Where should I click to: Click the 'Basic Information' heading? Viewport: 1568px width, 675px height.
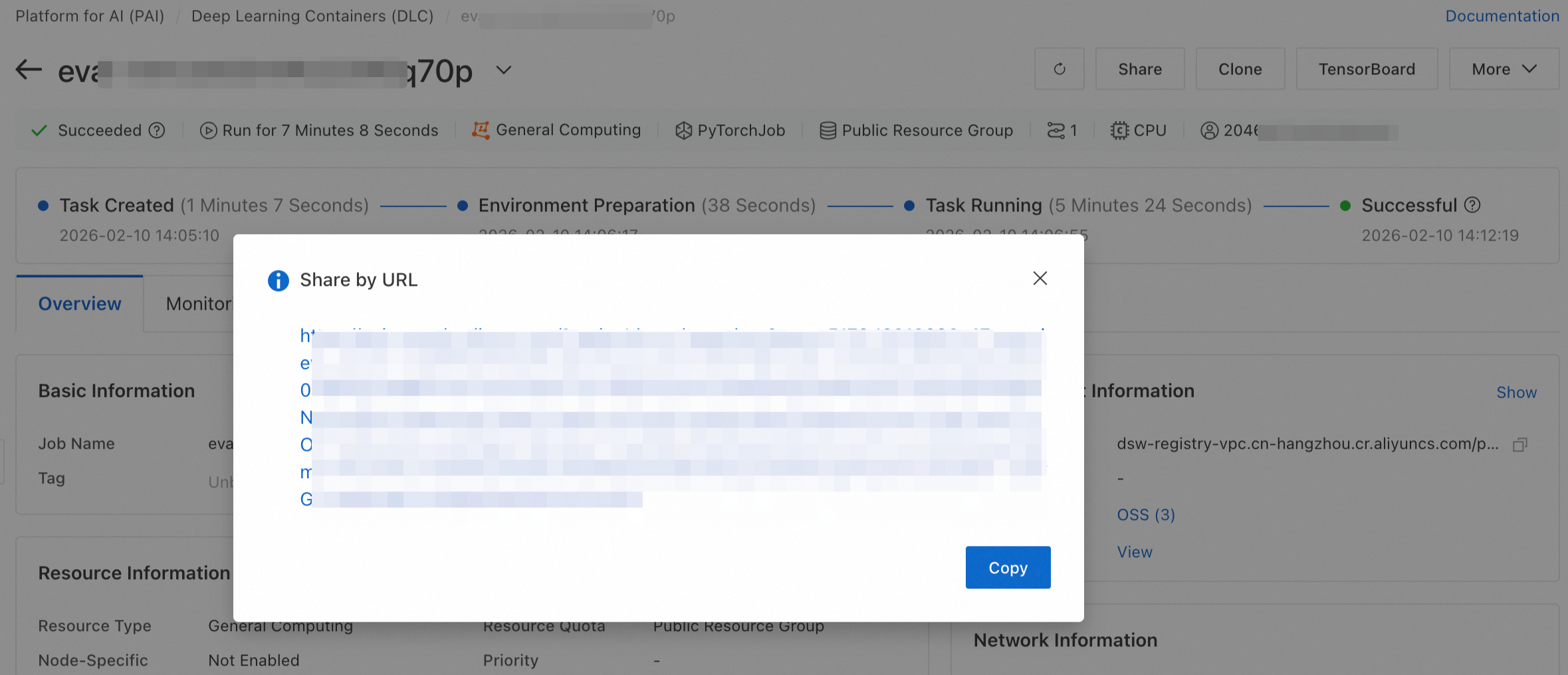coord(116,390)
